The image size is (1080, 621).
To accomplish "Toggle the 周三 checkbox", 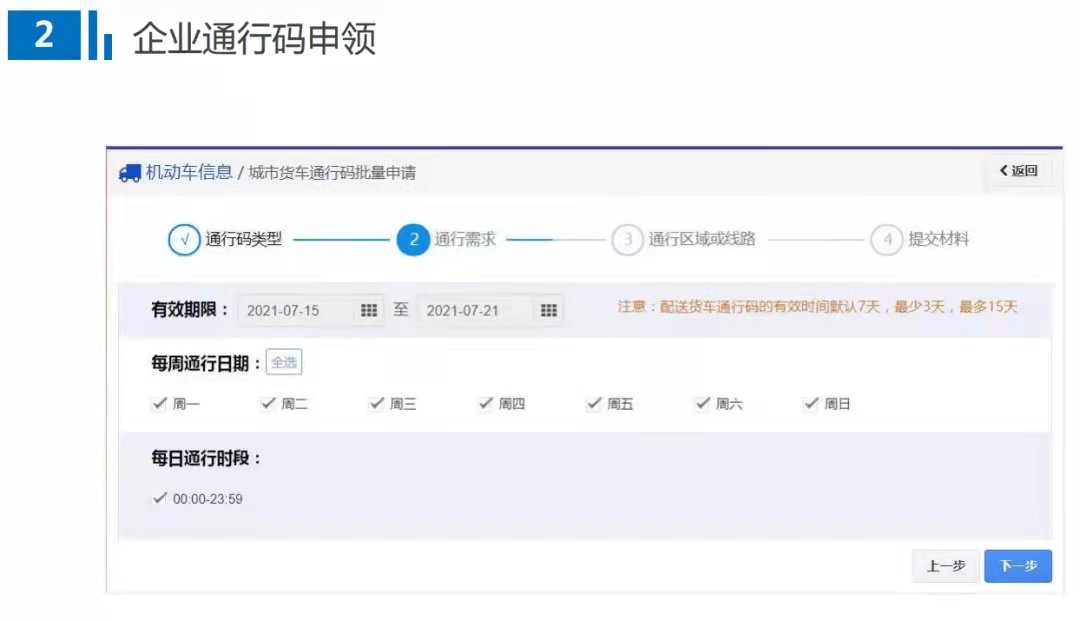I will [x=376, y=404].
